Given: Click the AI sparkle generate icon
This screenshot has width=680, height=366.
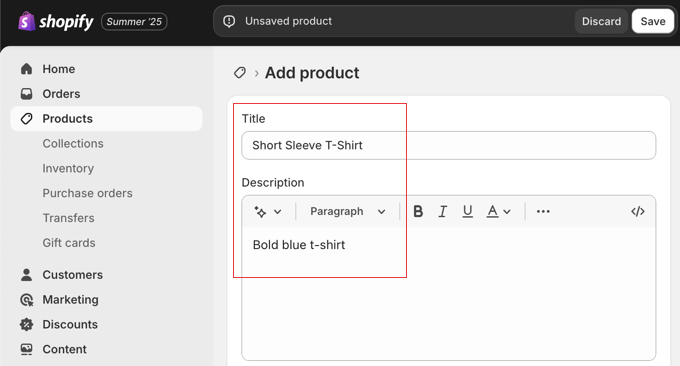Looking at the screenshot, I should [260, 212].
